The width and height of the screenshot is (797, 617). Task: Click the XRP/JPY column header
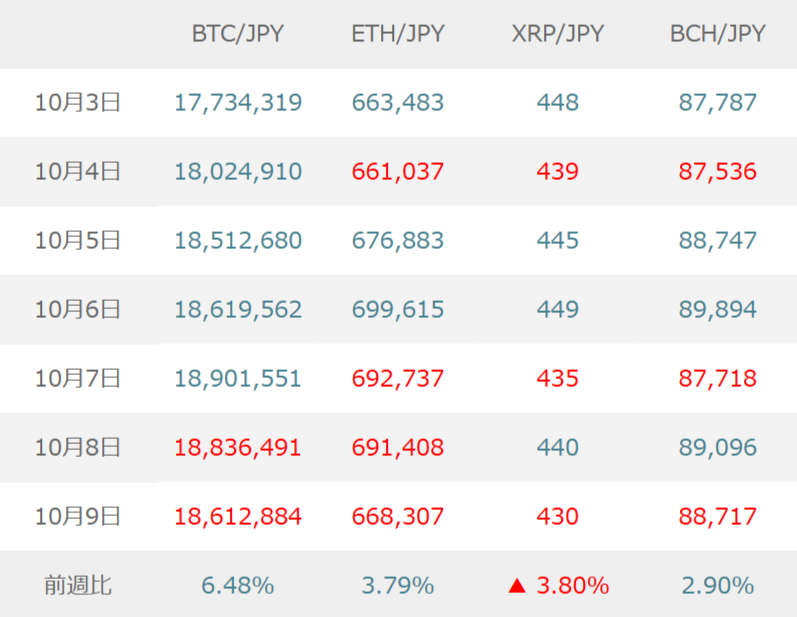(x=558, y=34)
